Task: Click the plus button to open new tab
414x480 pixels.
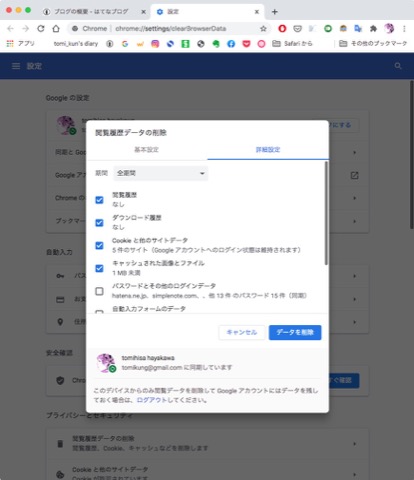Action: [x=274, y=12]
